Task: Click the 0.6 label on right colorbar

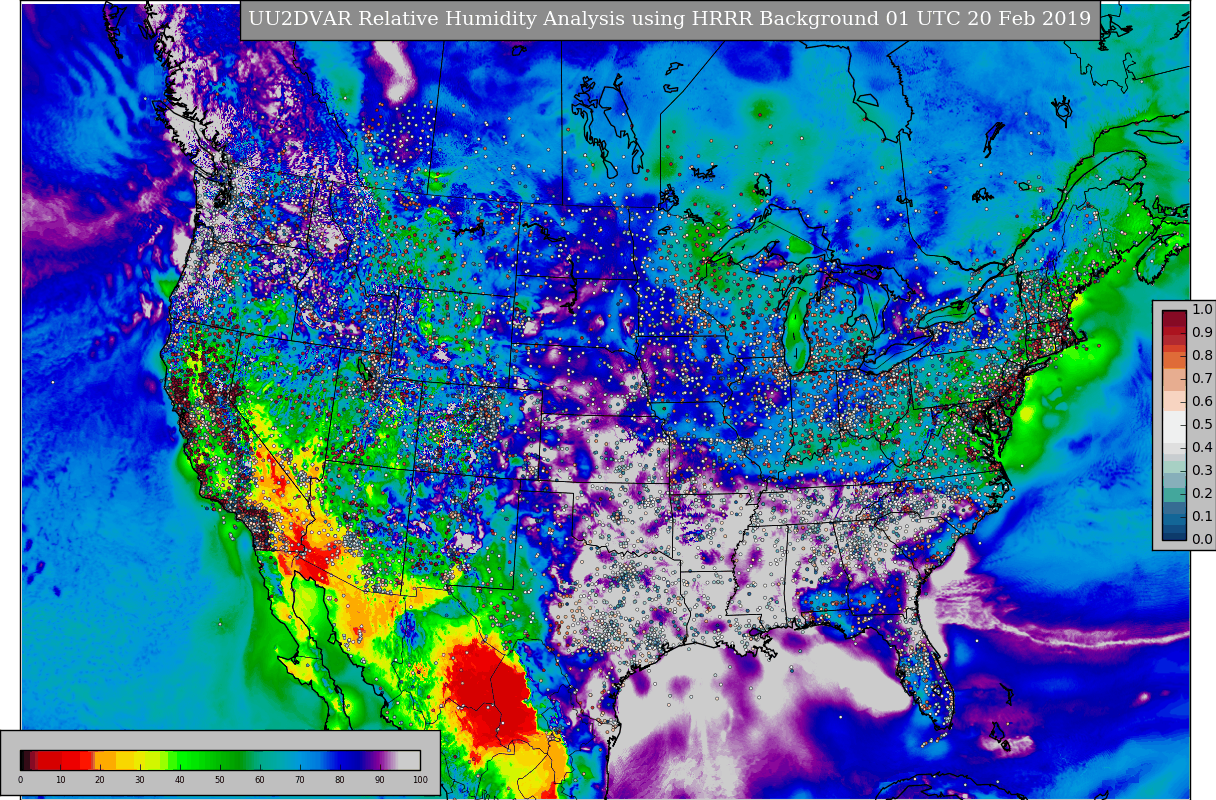Action: (1202, 401)
